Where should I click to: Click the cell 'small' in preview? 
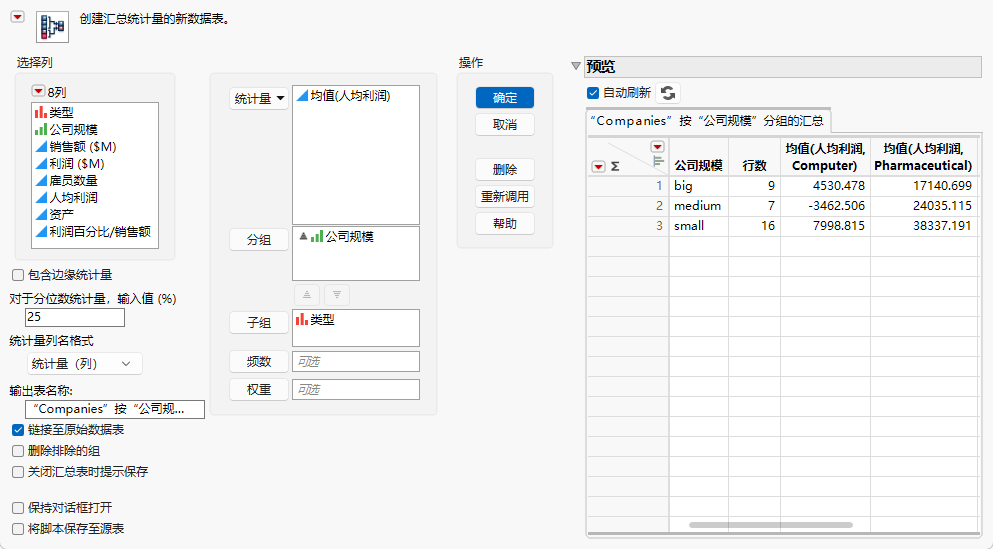699,226
